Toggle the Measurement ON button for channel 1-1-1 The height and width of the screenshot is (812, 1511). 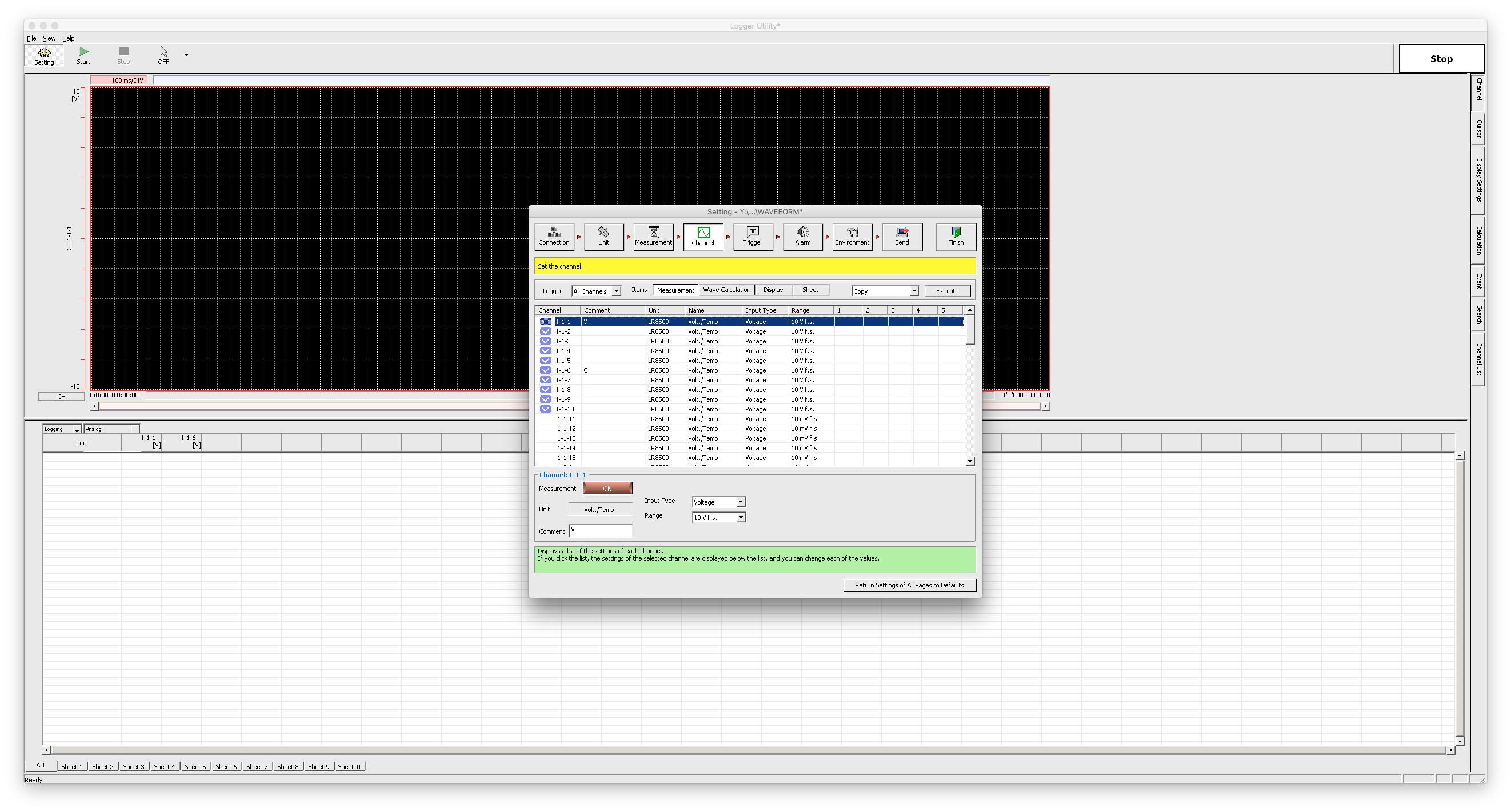point(607,487)
